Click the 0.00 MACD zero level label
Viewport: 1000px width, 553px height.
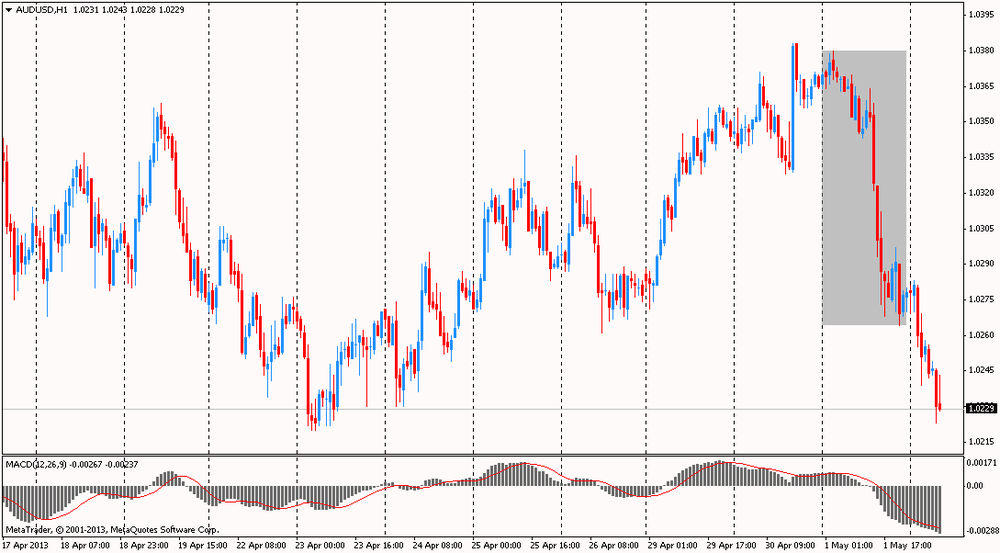coord(974,486)
